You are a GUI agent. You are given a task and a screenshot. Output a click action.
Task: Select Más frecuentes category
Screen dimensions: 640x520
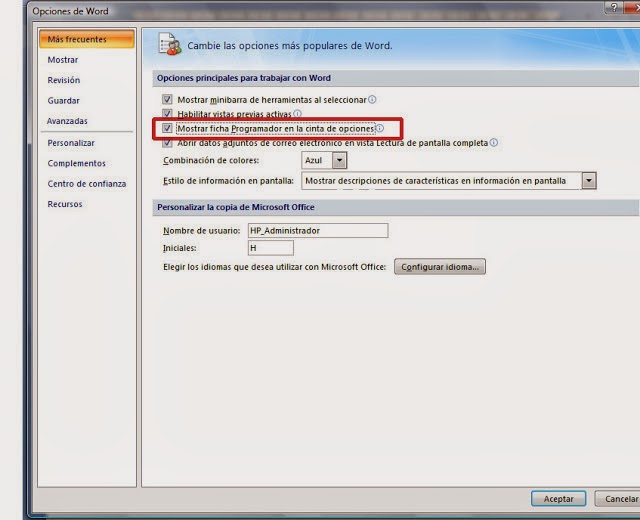(x=87, y=39)
